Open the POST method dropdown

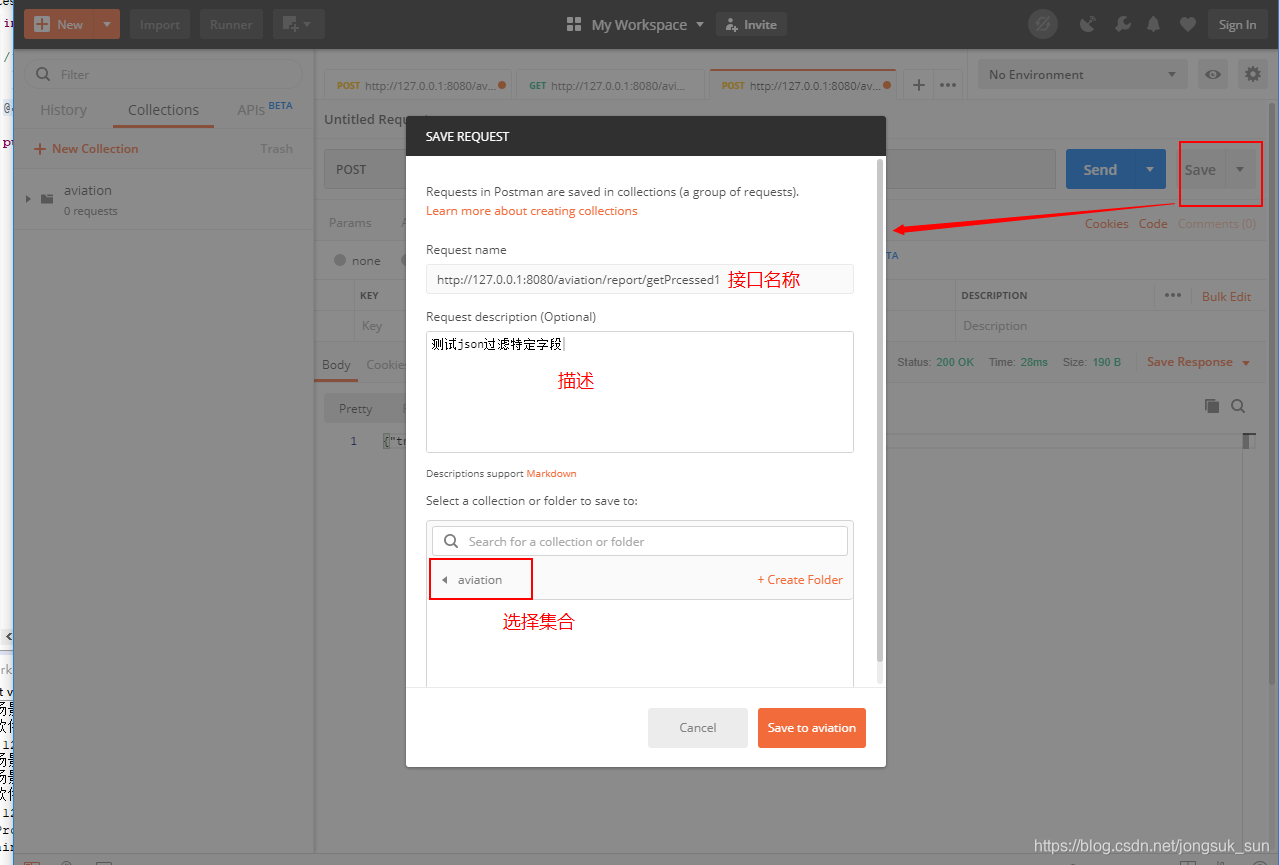tap(366, 169)
